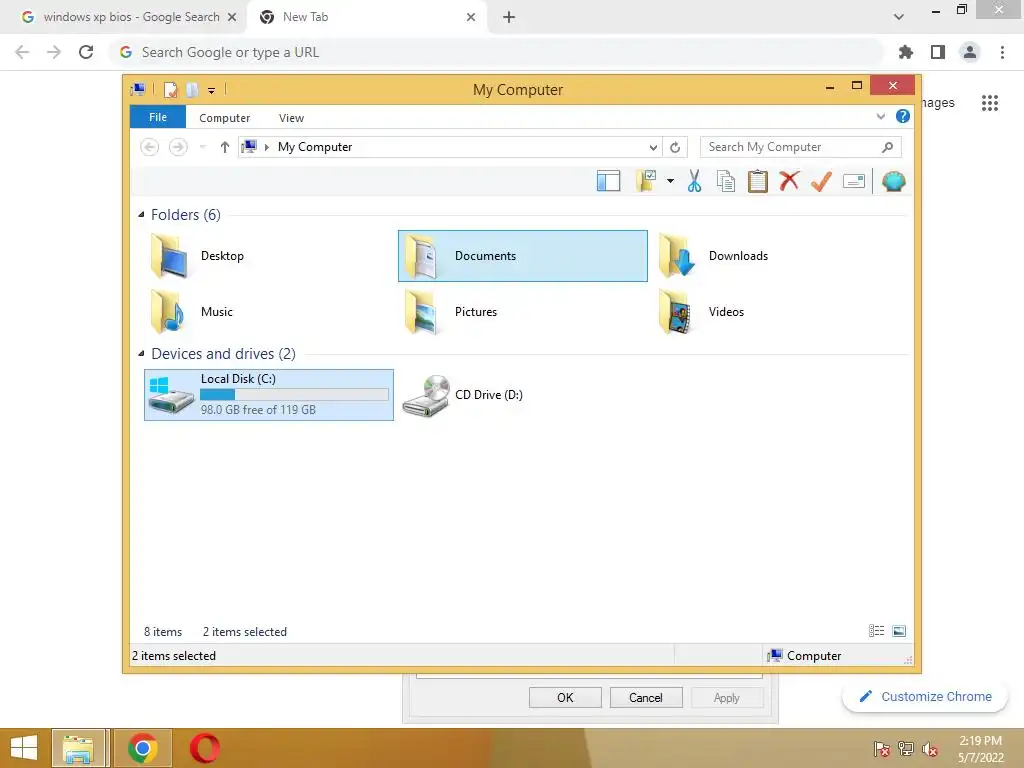
Task: Open the folder options dropdown arrow
Action: (x=670, y=181)
